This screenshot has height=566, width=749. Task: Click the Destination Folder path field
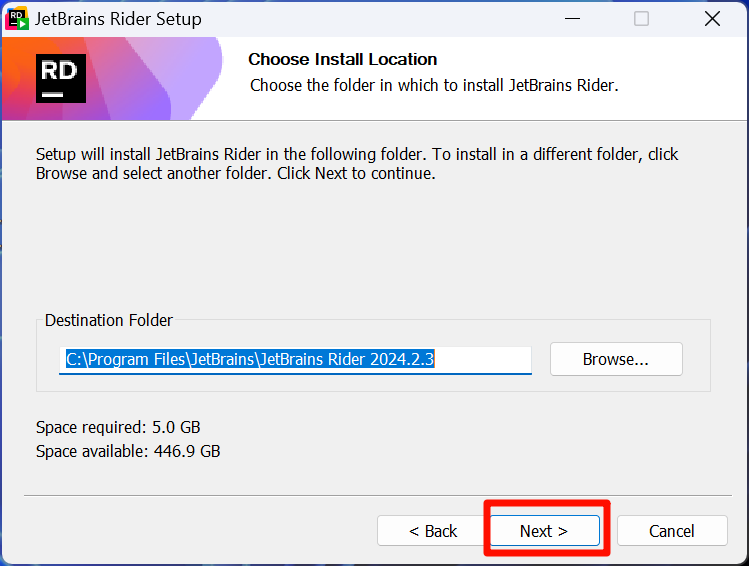coord(295,360)
